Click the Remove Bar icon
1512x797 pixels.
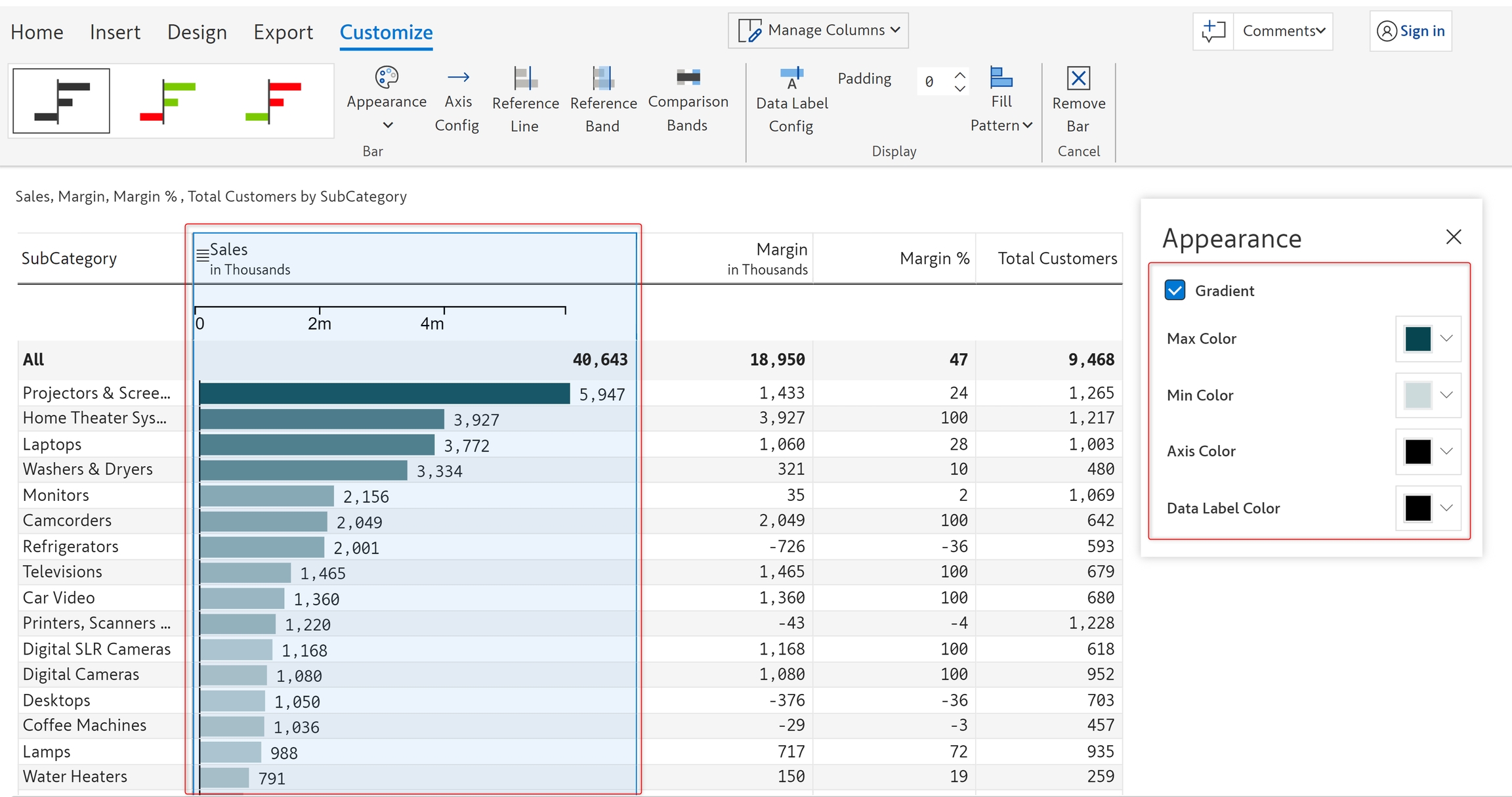1078,79
